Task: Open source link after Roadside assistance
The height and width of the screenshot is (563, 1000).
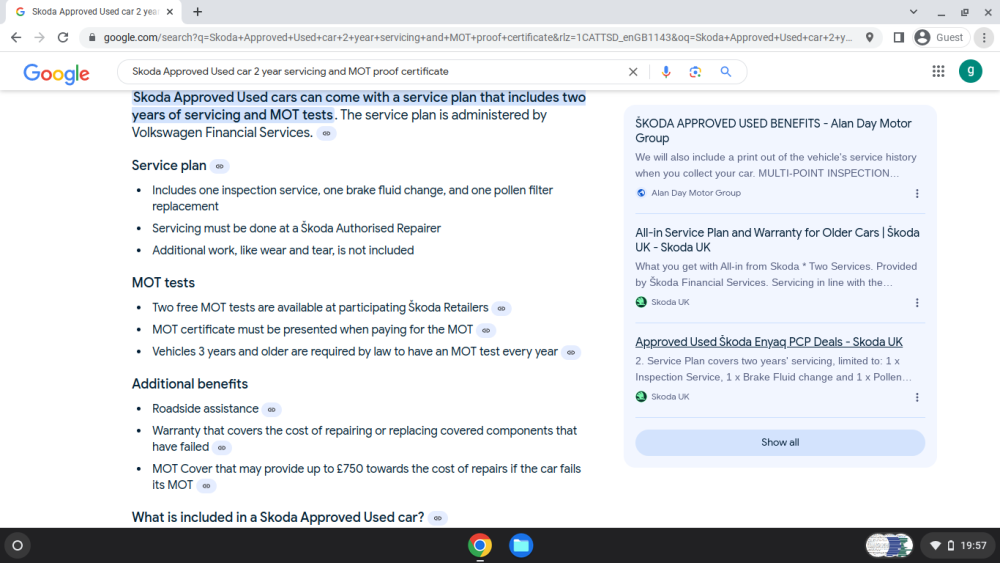Action: click(272, 409)
